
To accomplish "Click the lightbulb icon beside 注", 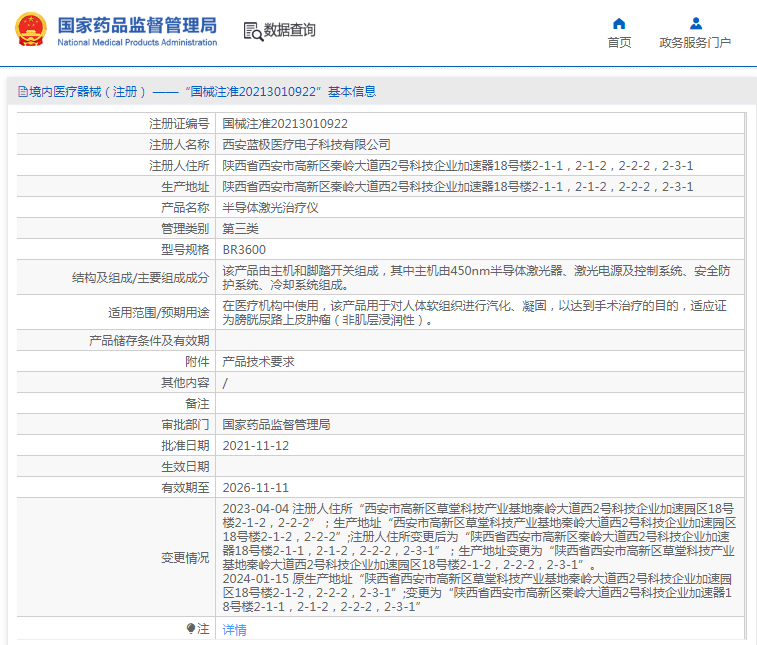I will click(x=191, y=628).
